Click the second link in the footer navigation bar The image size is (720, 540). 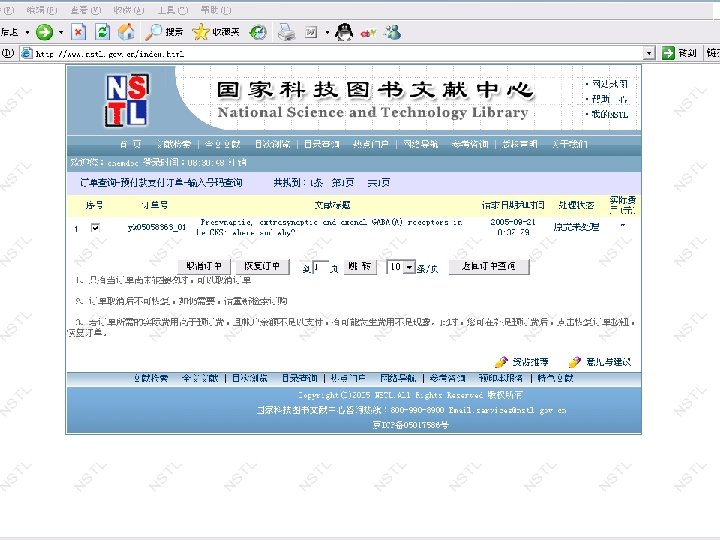tap(200, 378)
